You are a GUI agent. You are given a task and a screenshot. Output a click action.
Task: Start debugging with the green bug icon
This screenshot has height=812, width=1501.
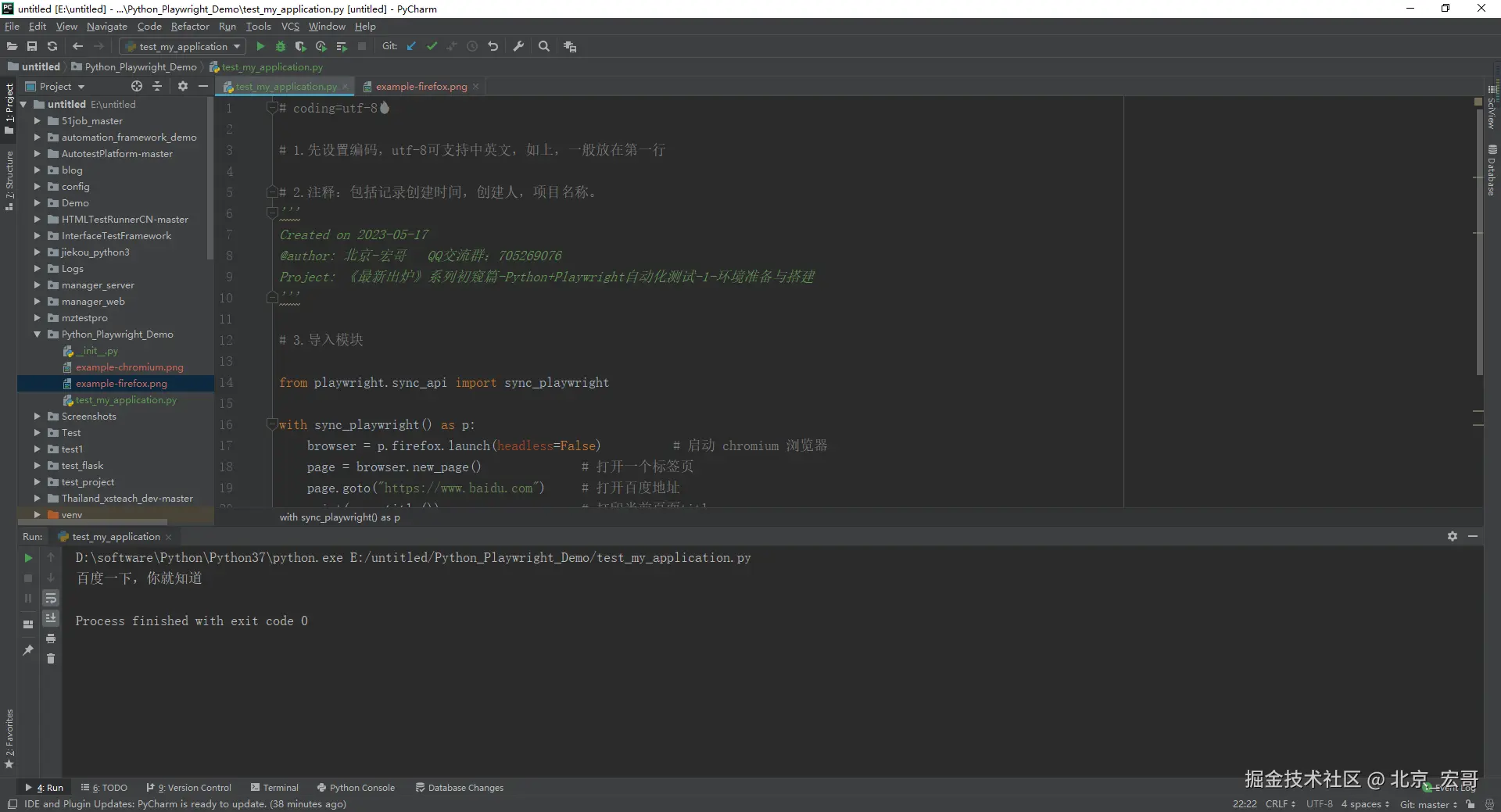coord(281,47)
